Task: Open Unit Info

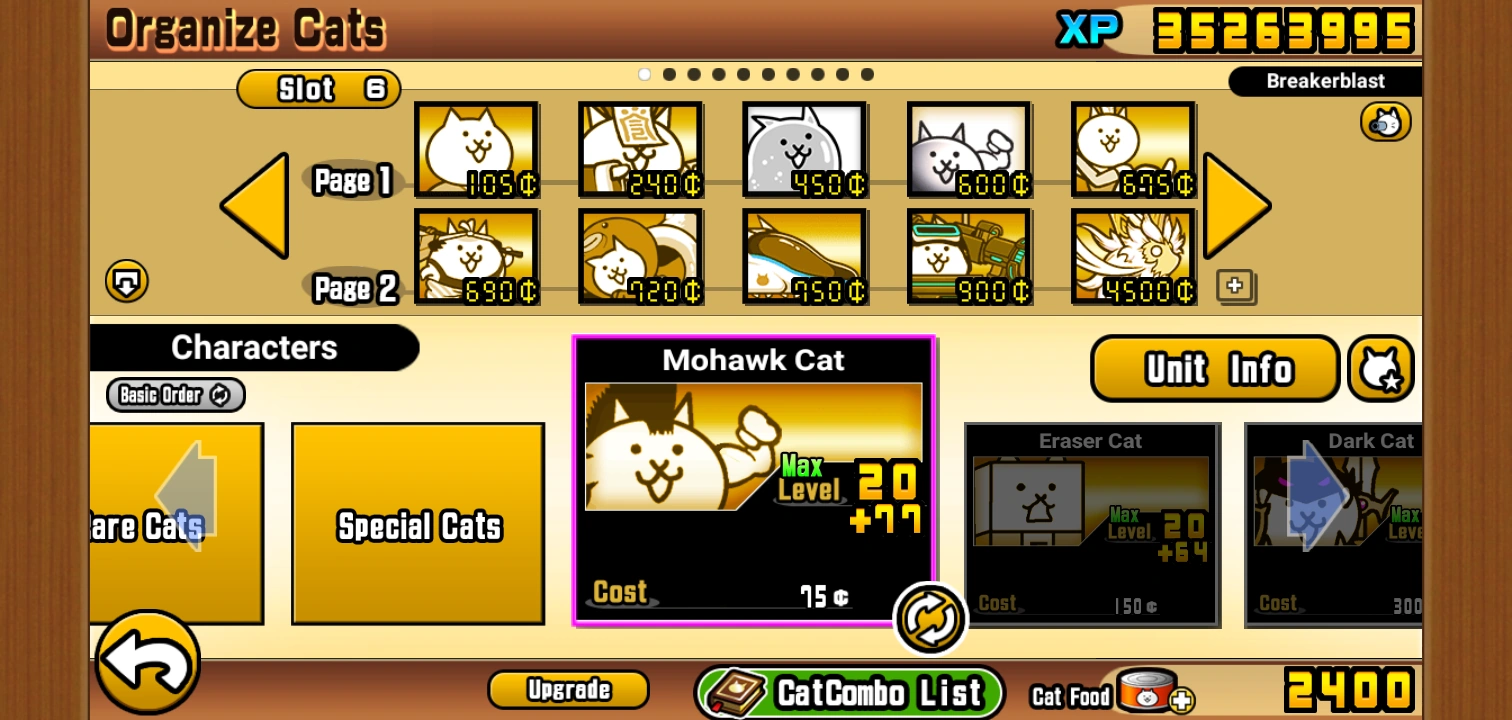Action: (1215, 369)
